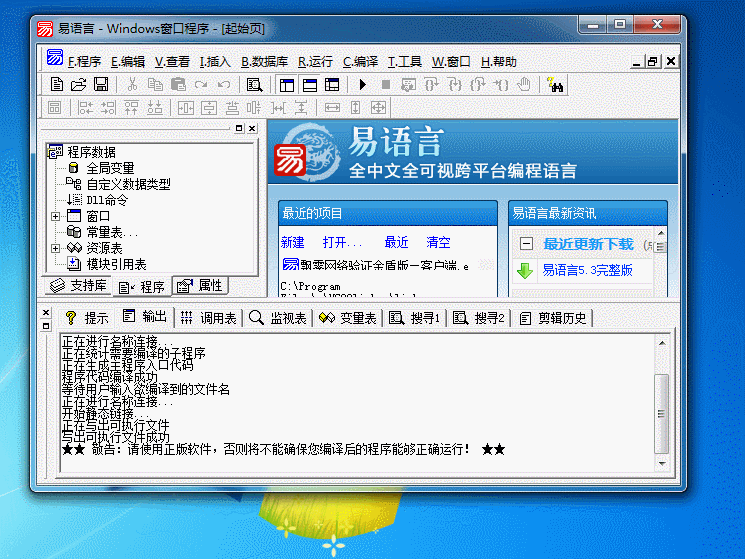Click the Find magnifier toolbar icon

(254, 85)
